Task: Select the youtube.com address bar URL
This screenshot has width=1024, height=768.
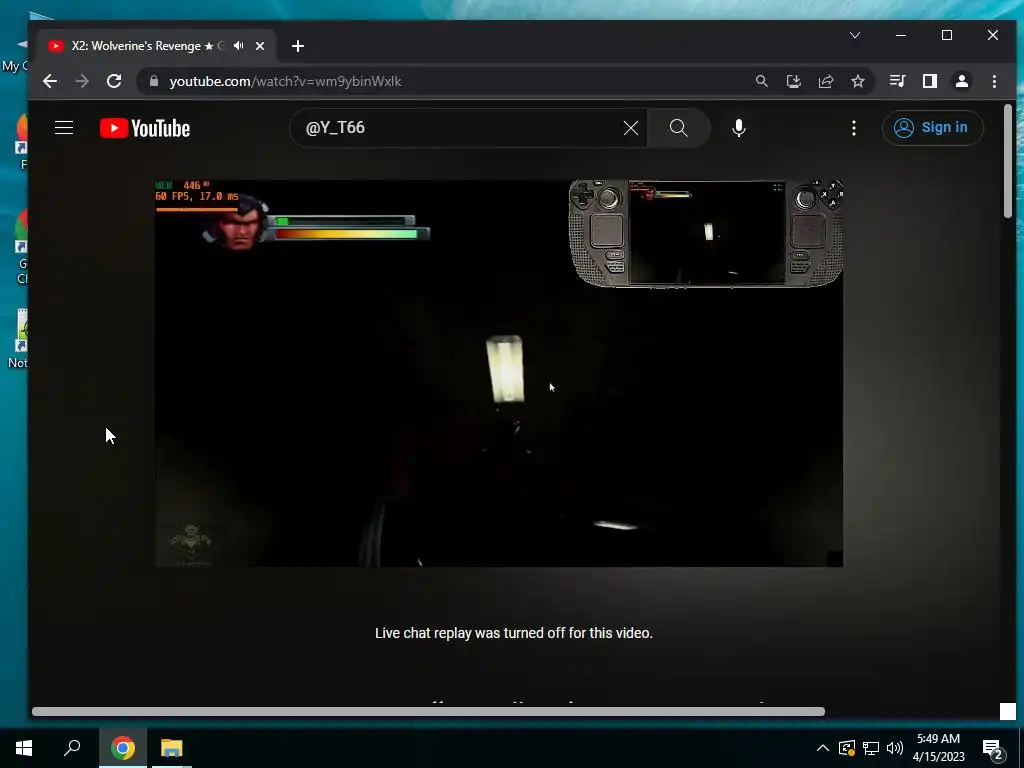Action: point(285,82)
